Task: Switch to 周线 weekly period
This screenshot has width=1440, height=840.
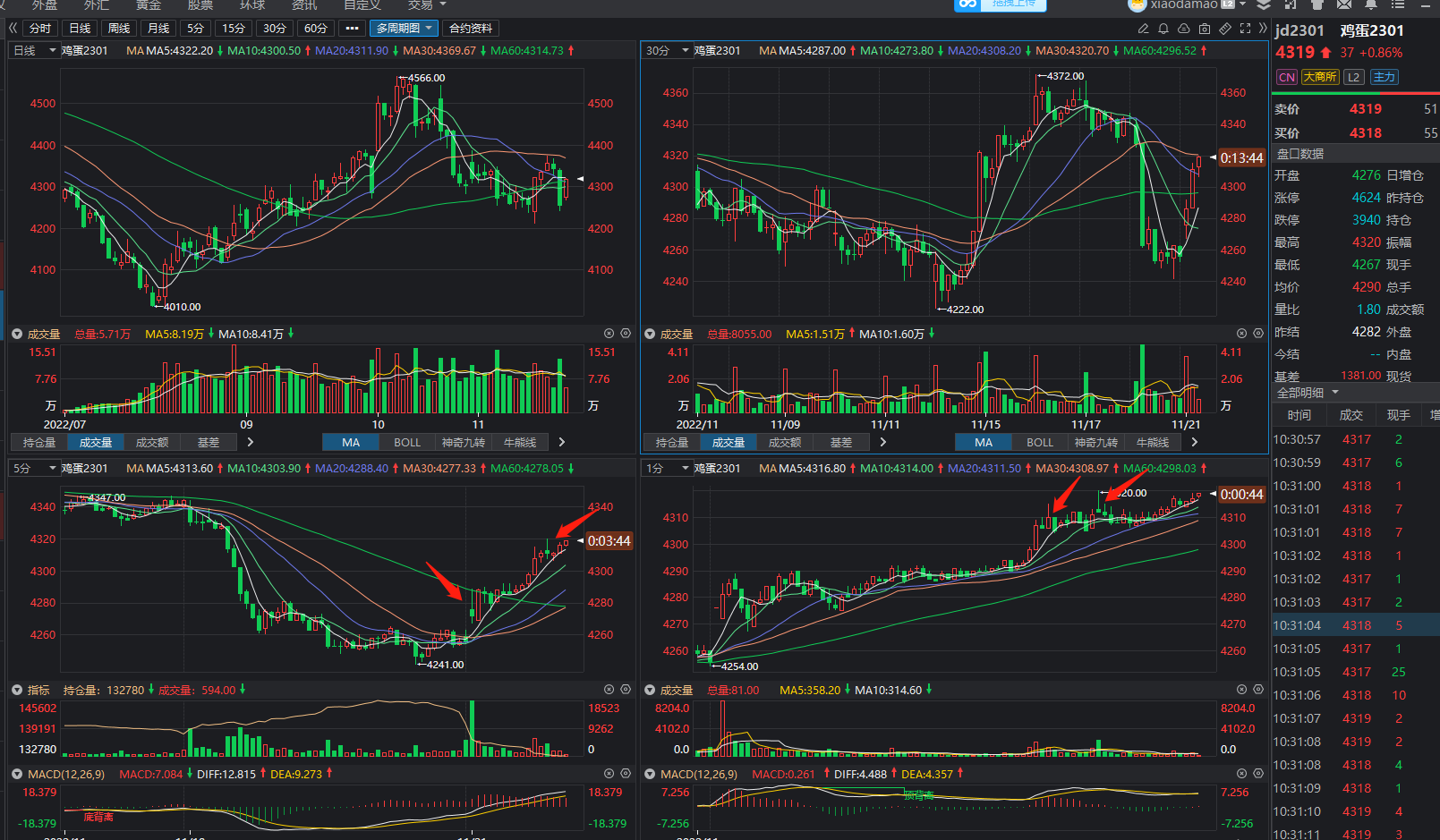Action: point(119,29)
